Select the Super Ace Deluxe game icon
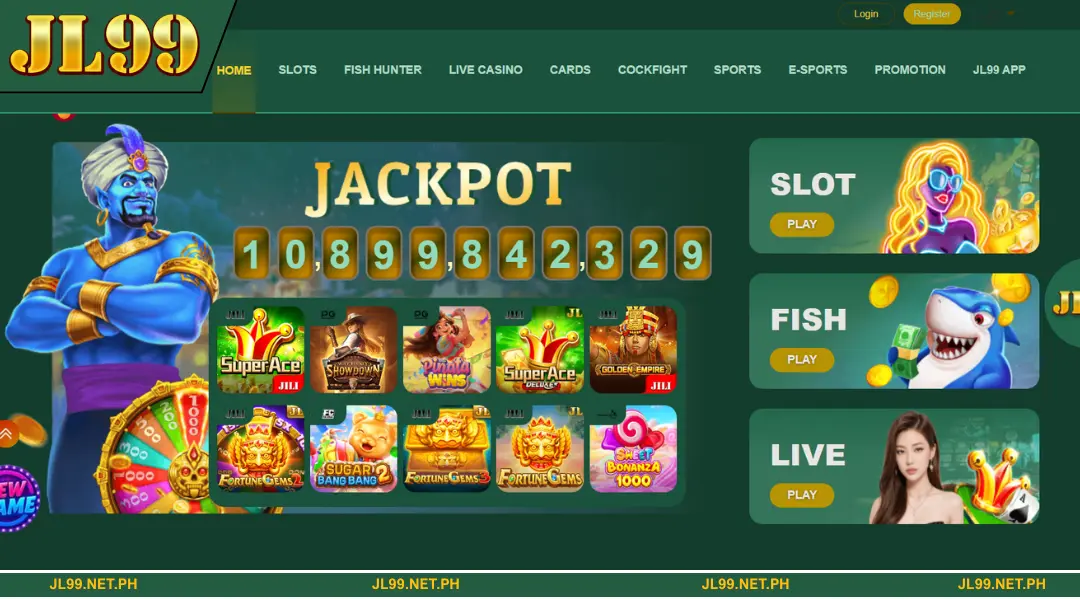 click(539, 350)
